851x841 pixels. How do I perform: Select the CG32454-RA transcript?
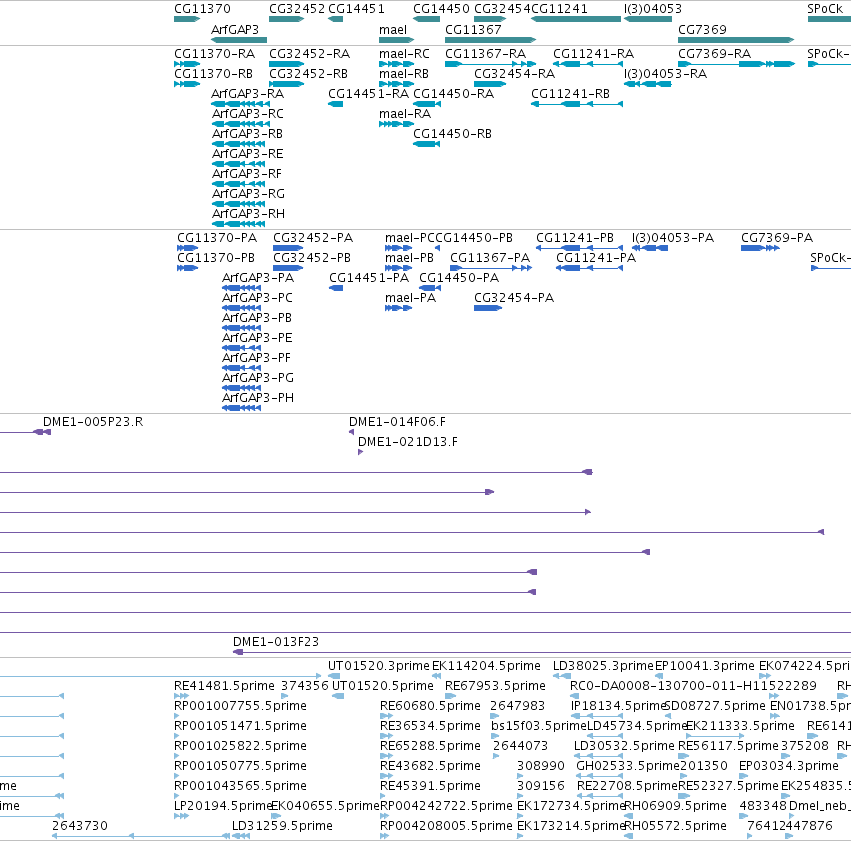(x=490, y=84)
